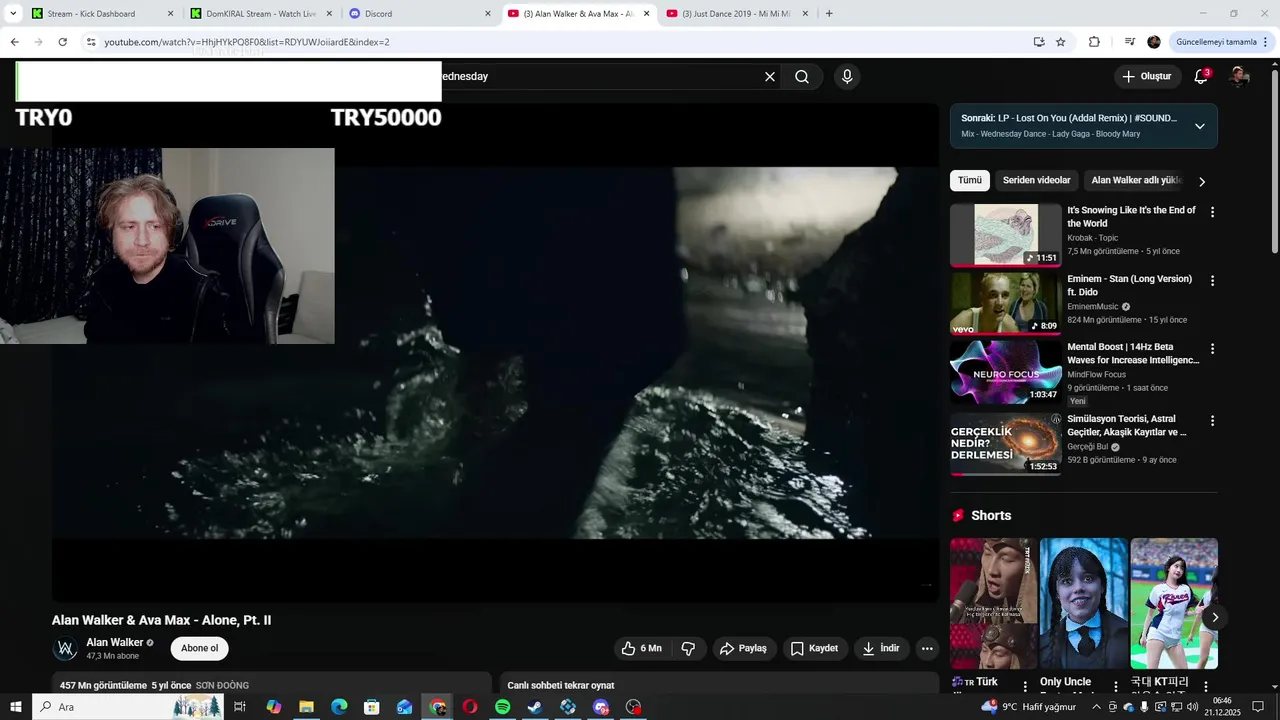Click the Windows taskbar Ara search box
The width and height of the screenshot is (1280, 720).
128,707
